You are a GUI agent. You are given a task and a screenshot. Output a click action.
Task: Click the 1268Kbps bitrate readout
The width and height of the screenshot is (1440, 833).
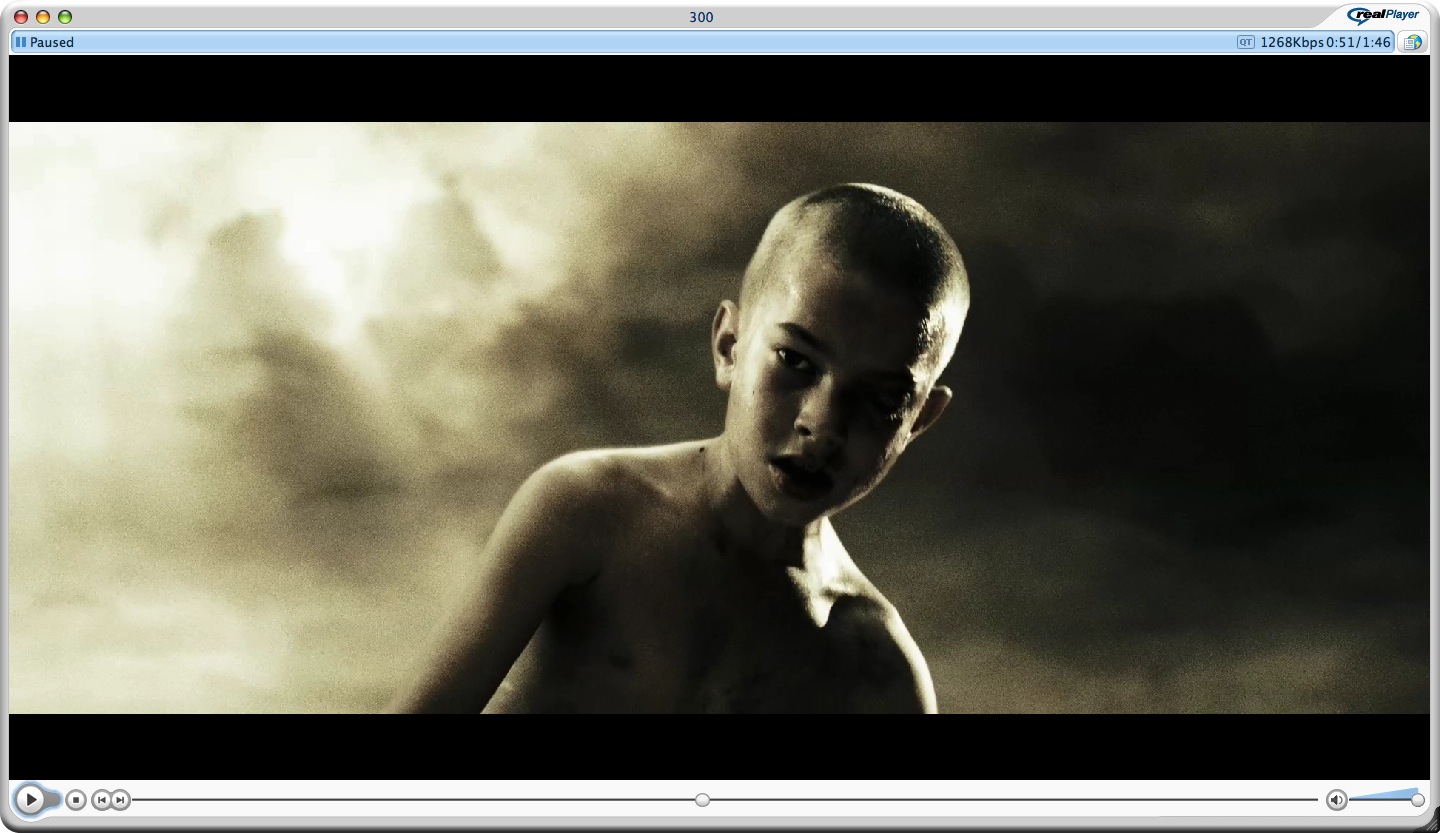[x=1292, y=42]
